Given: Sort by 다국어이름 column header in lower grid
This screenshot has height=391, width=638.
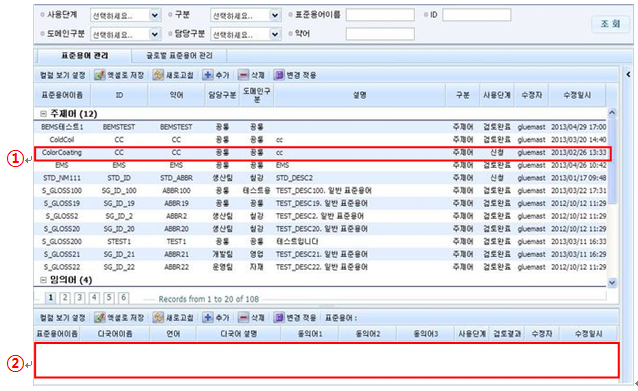Looking at the screenshot, I should tap(115, 334).
